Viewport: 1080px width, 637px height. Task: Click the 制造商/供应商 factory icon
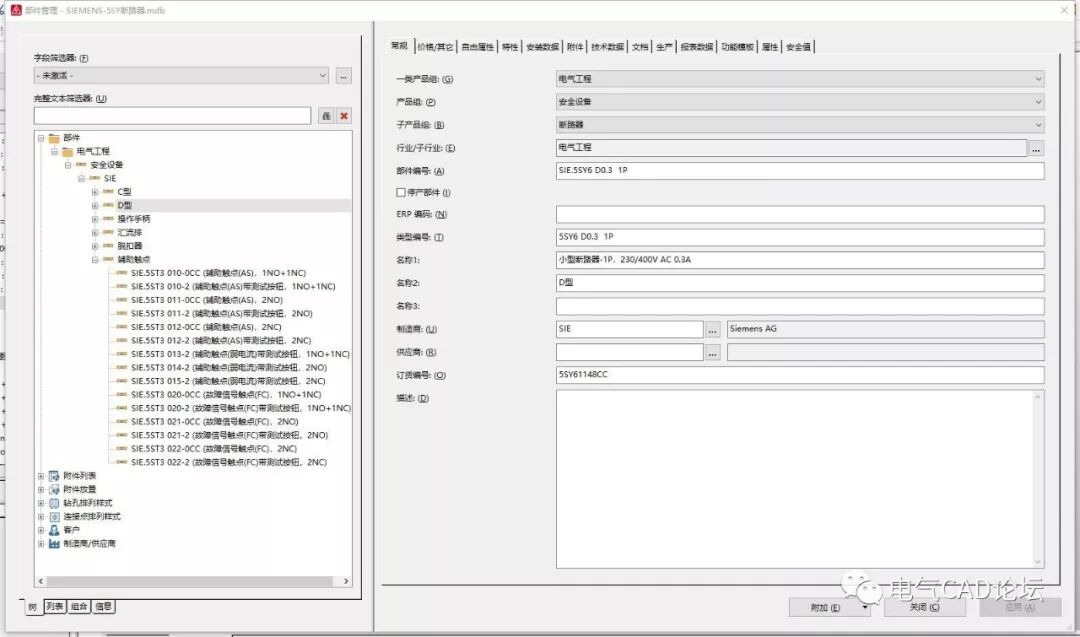click(54, 543)
